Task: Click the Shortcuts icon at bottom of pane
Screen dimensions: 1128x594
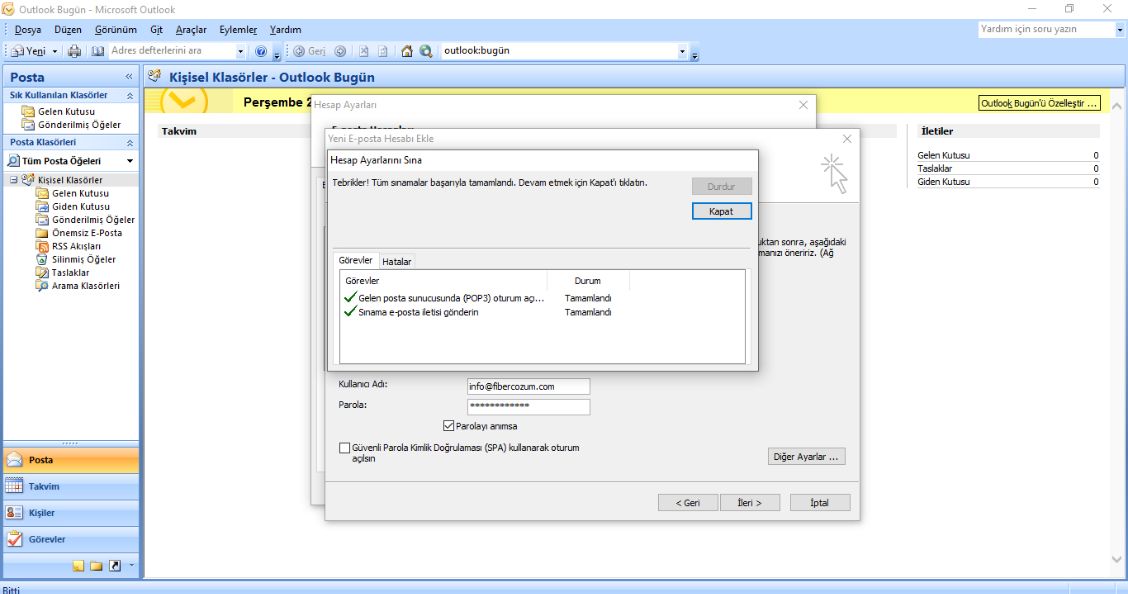Action: coord(114,566)
